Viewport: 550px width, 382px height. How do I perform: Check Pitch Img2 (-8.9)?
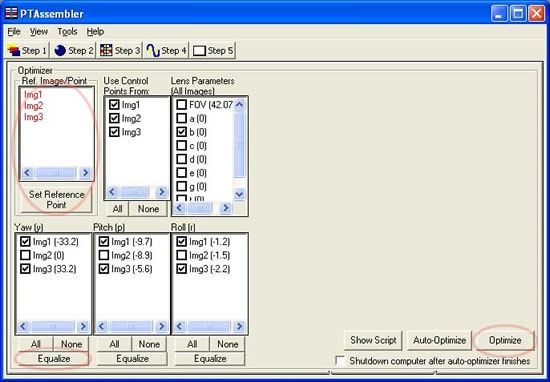coord(103,255)
